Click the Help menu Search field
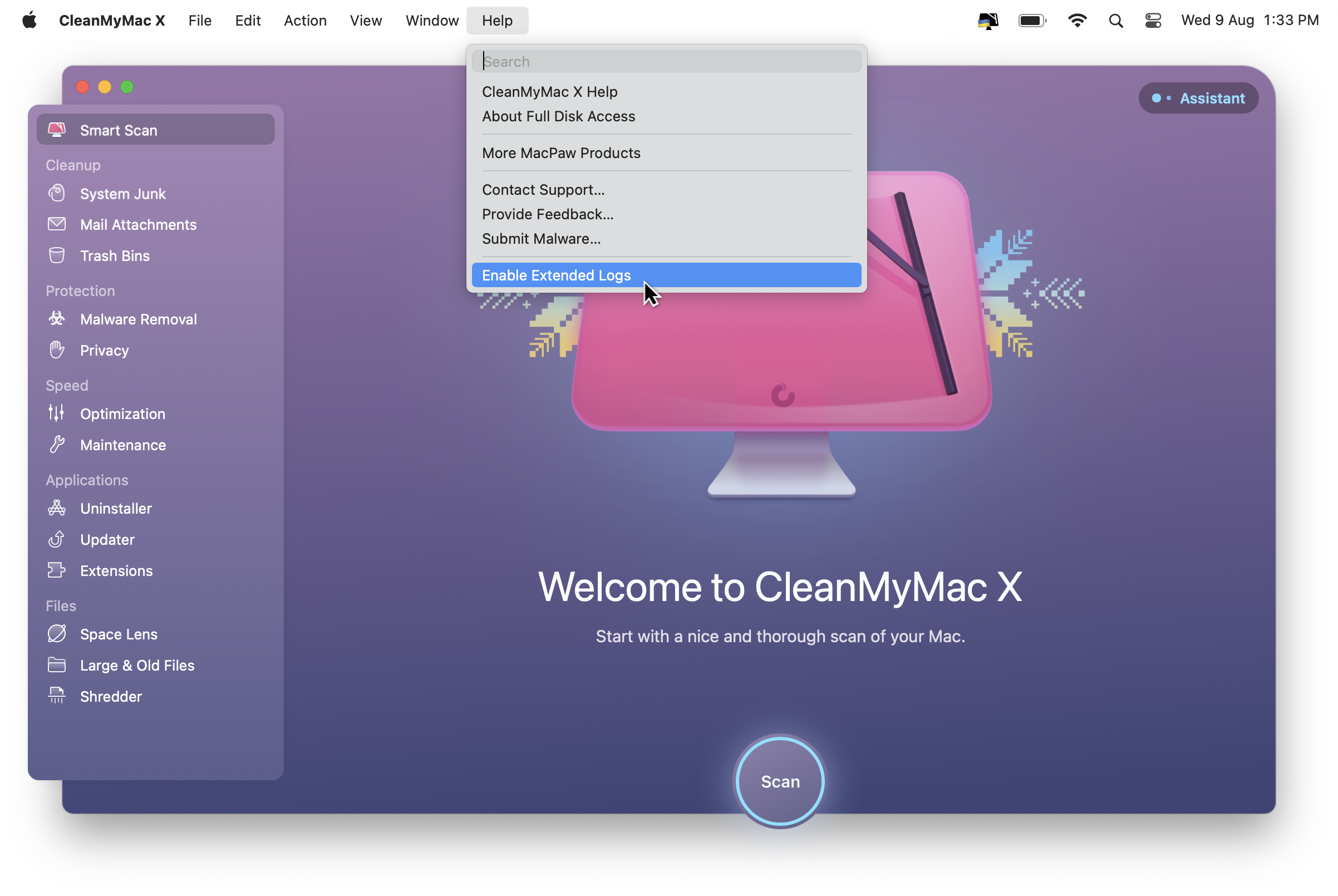Viewport: 1338px width, 896px height. pos(666,61)
